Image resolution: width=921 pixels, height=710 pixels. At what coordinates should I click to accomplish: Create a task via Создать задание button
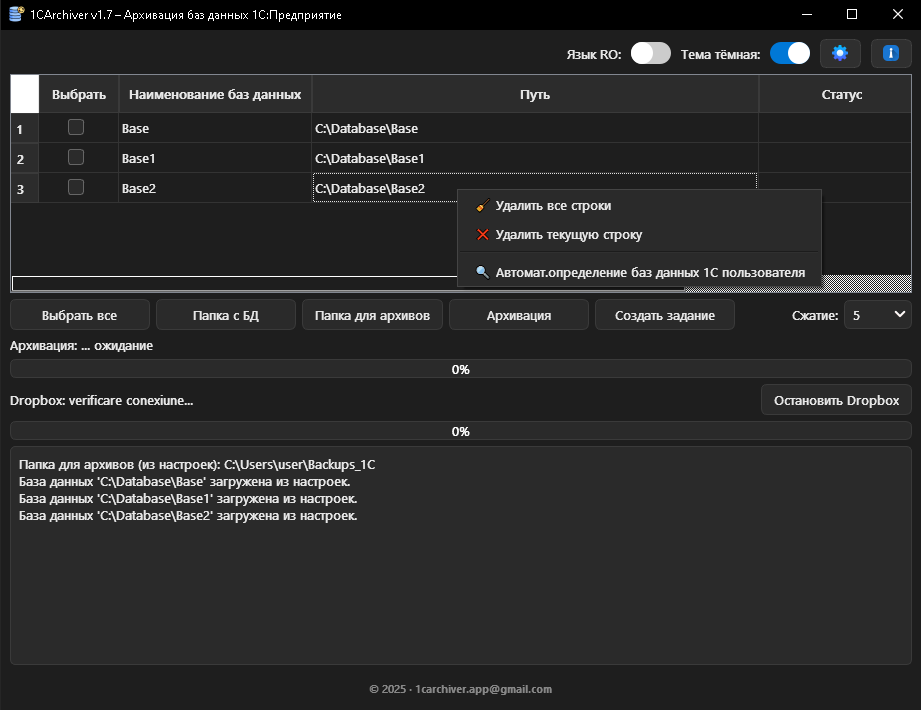click(664, 314)
